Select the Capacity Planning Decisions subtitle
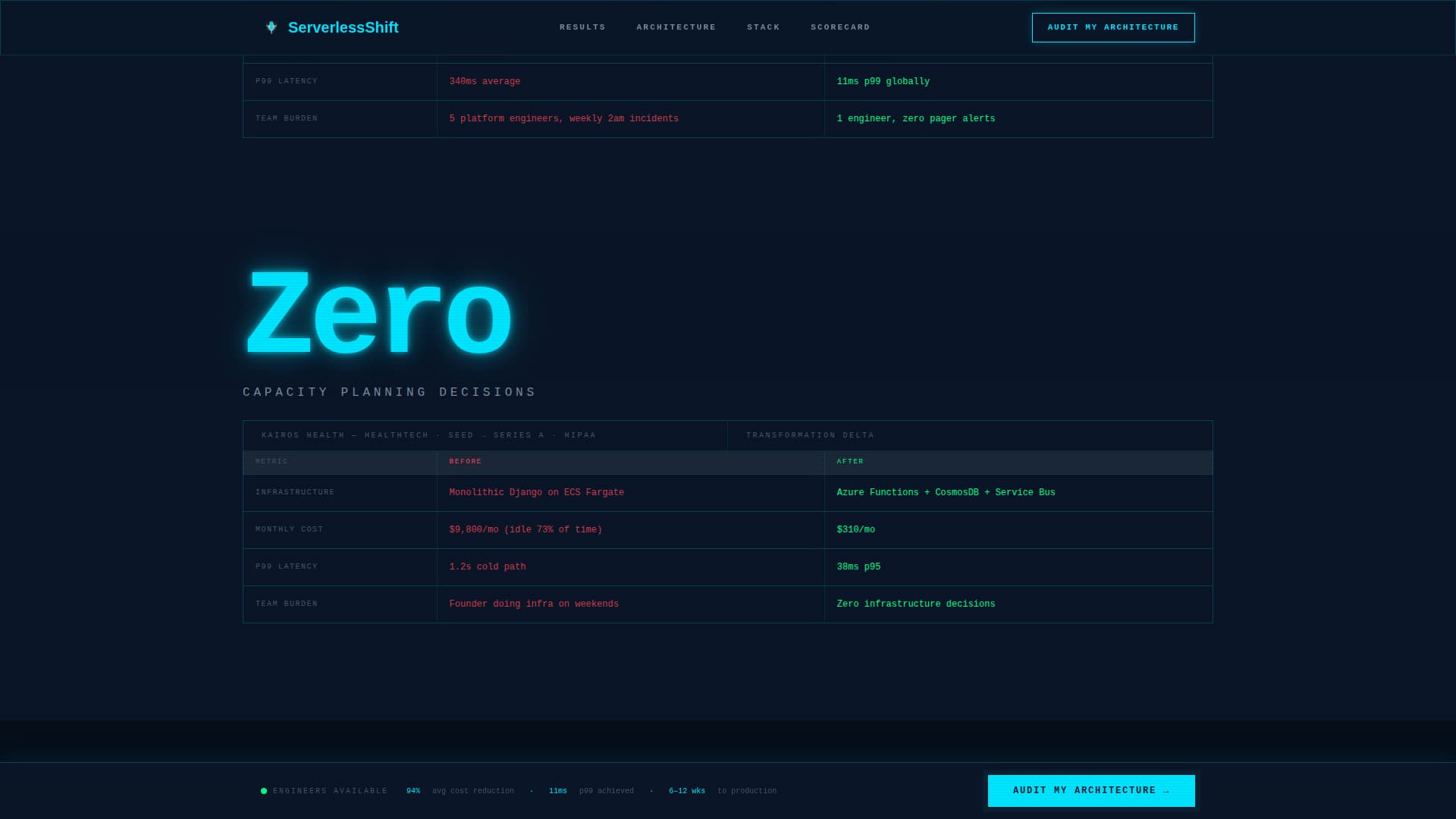This screenshot has width=1456, height=819. [389, 392]
